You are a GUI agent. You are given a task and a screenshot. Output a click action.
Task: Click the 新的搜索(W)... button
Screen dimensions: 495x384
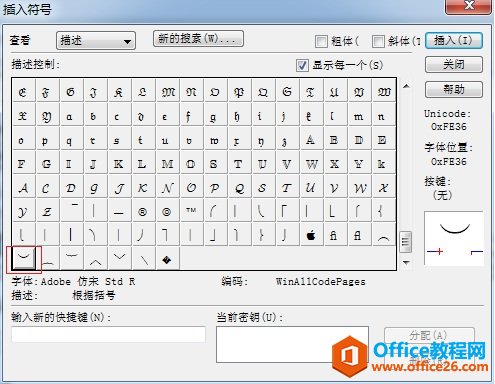(198, 39)
